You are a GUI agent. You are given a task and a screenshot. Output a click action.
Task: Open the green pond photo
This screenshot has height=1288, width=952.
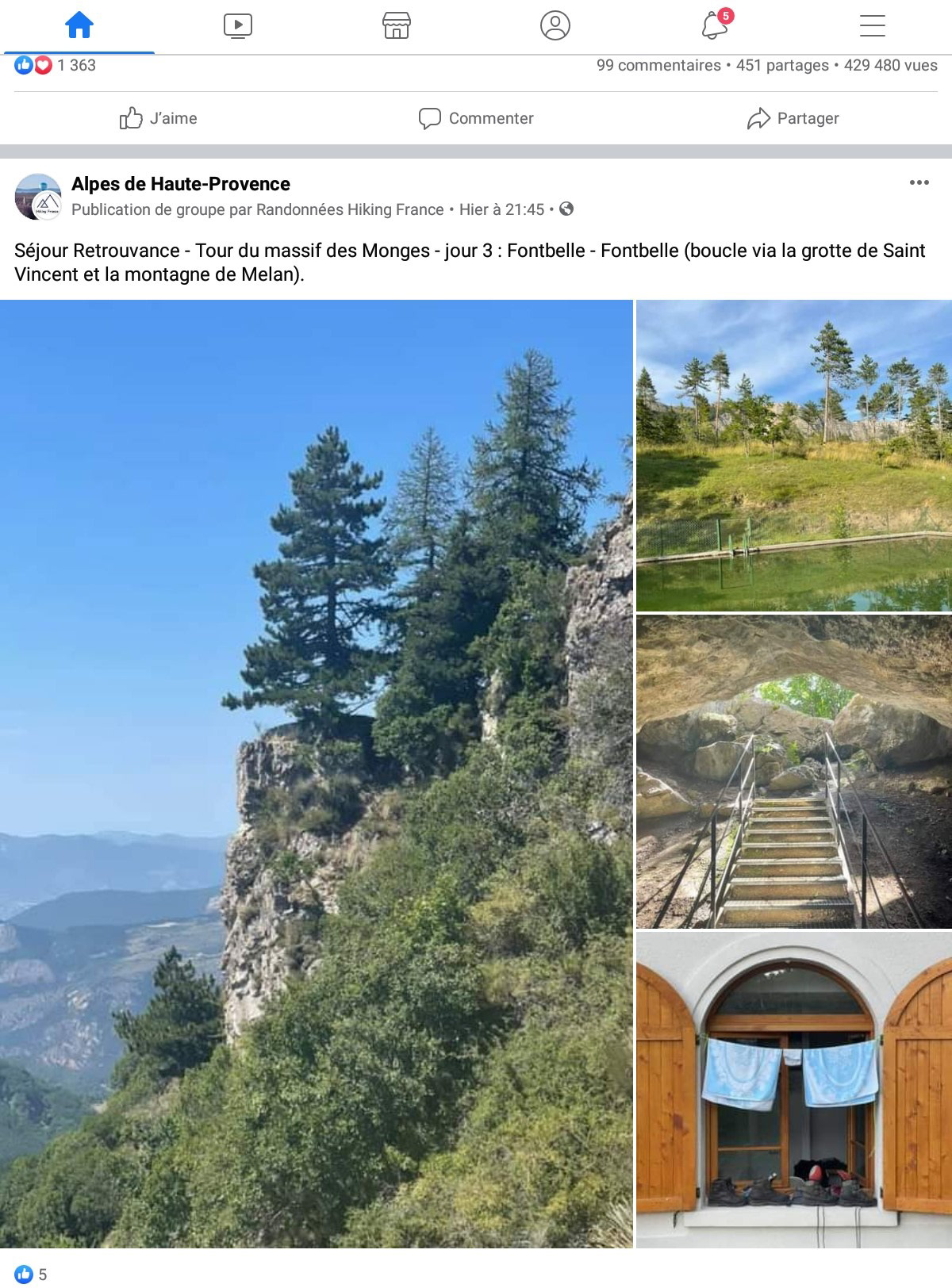794,455
